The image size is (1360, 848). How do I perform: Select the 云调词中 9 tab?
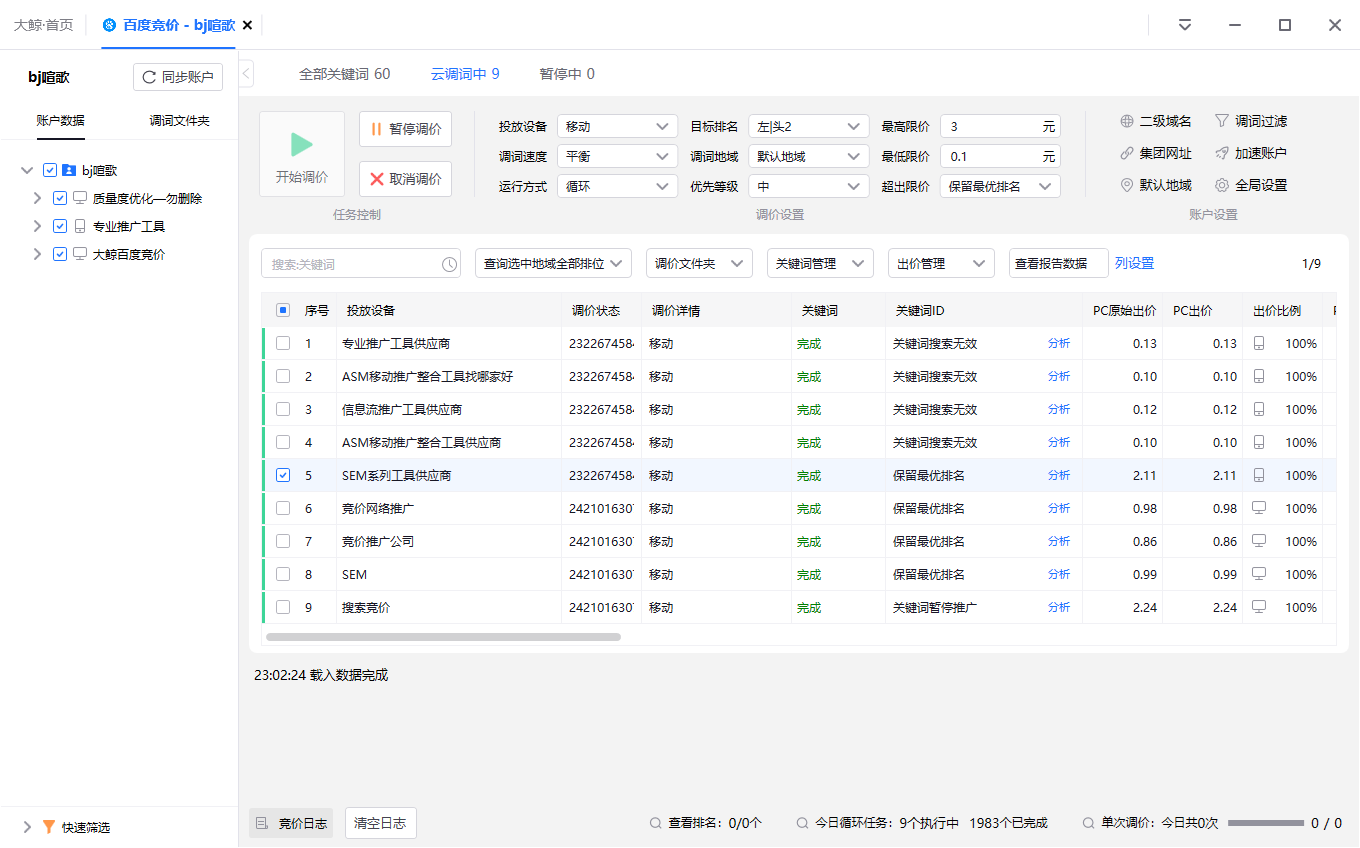click(465, 73)
